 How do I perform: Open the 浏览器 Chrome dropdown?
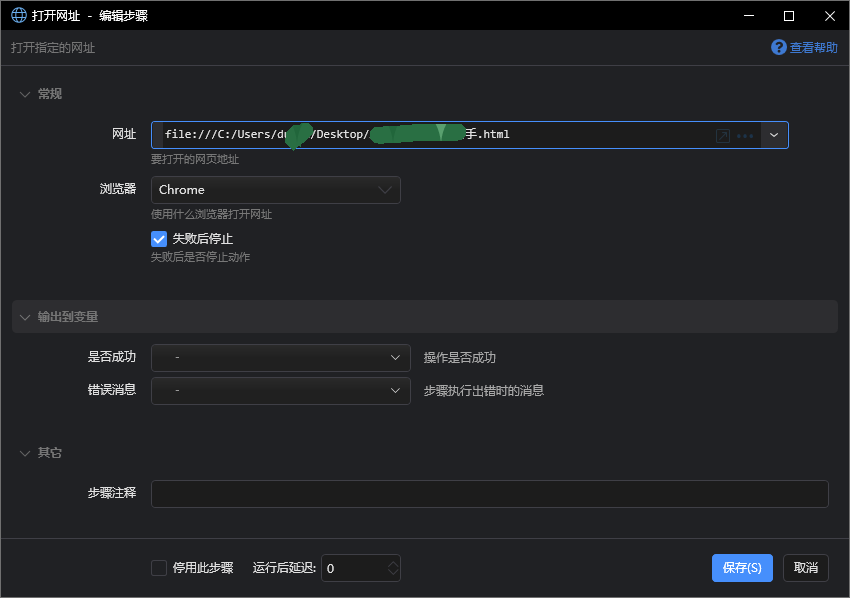tap(275, 190)
